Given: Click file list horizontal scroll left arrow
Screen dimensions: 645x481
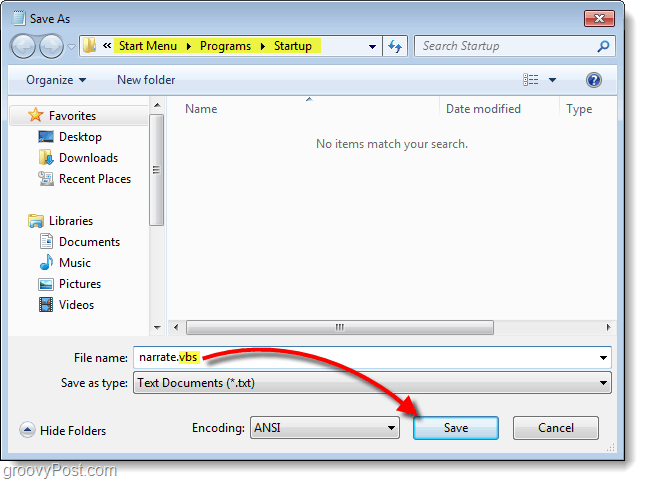Looking at the screenshot, I should click(x=176, y=328).
